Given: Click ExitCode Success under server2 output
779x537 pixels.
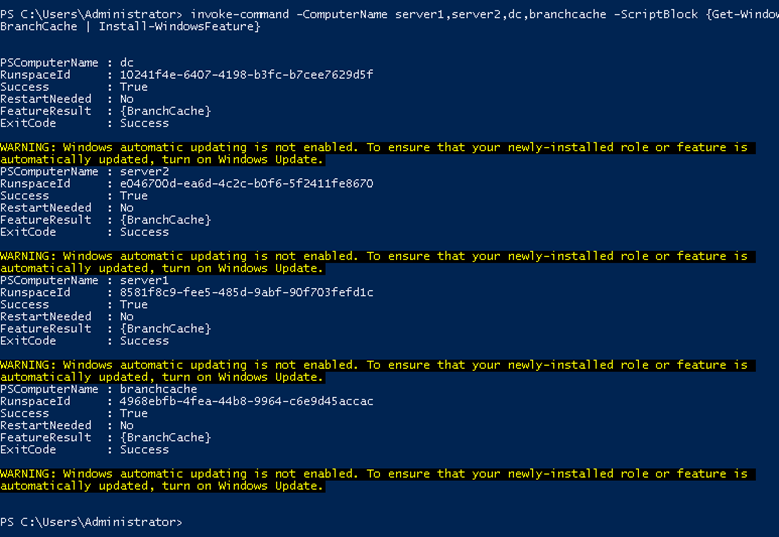Looking at the screenshot, I should [84, 232].
